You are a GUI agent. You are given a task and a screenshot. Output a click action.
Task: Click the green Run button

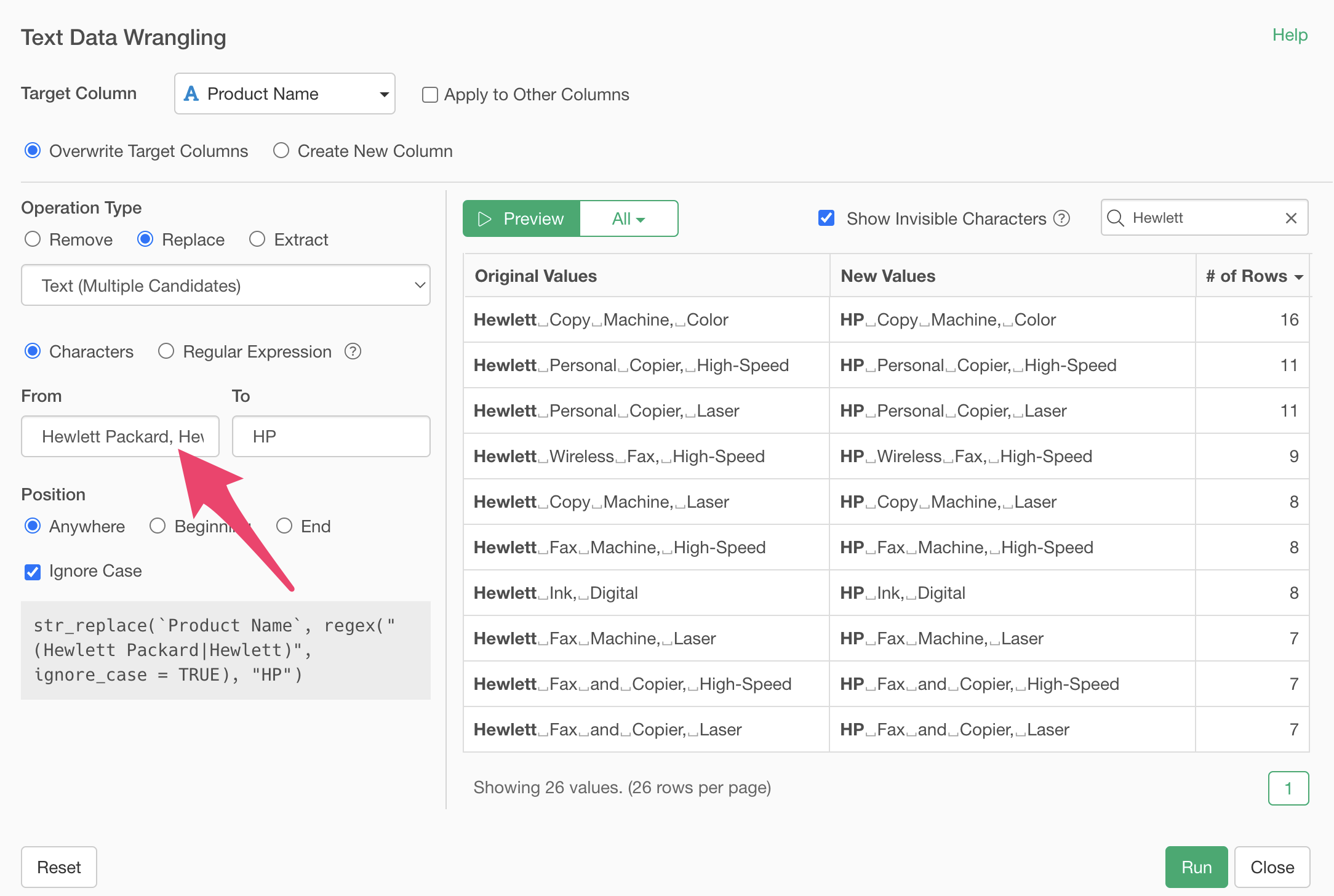[x=1196, y=867]
